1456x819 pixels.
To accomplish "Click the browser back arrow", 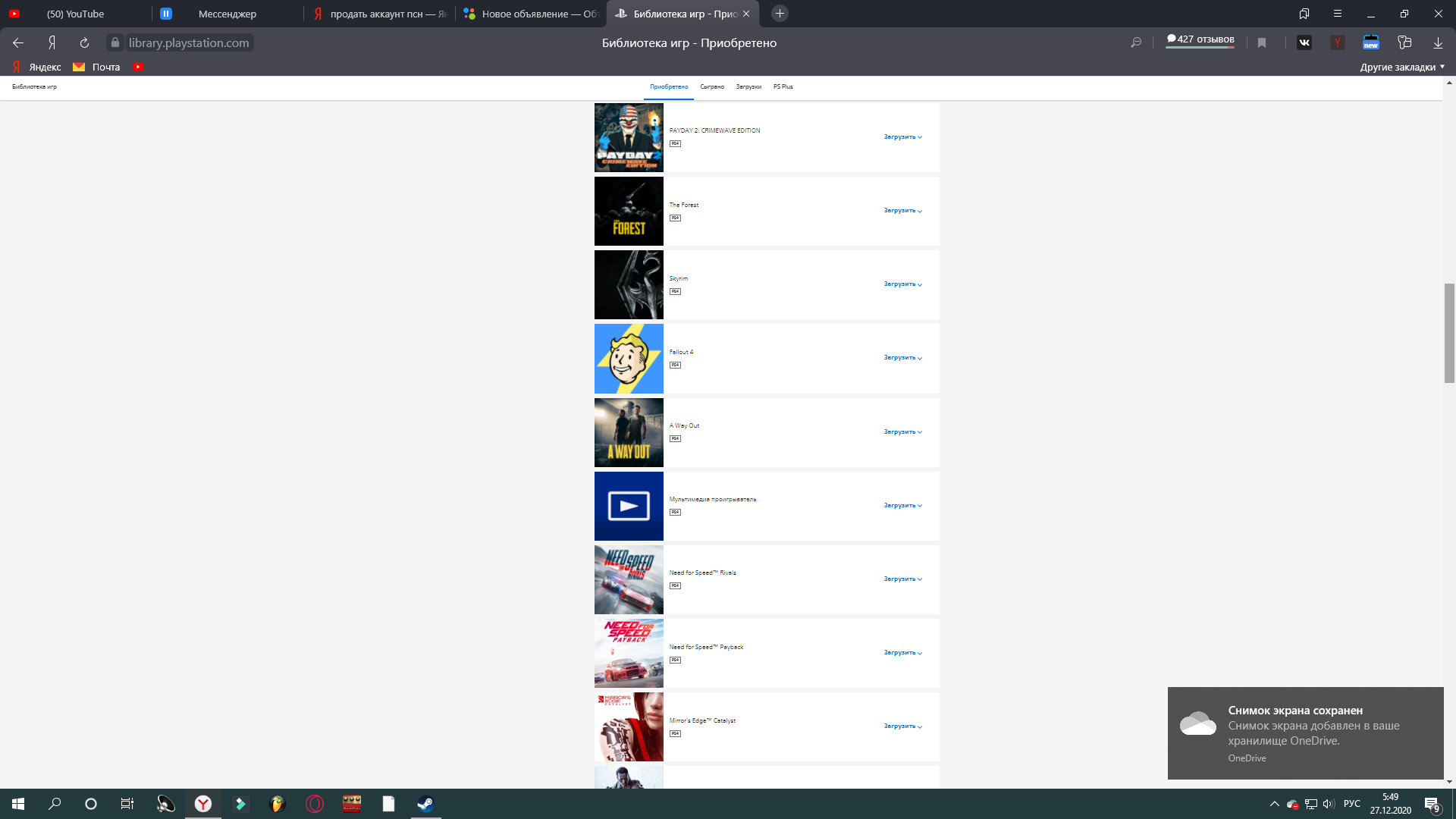I will click(x=18, y=43).
